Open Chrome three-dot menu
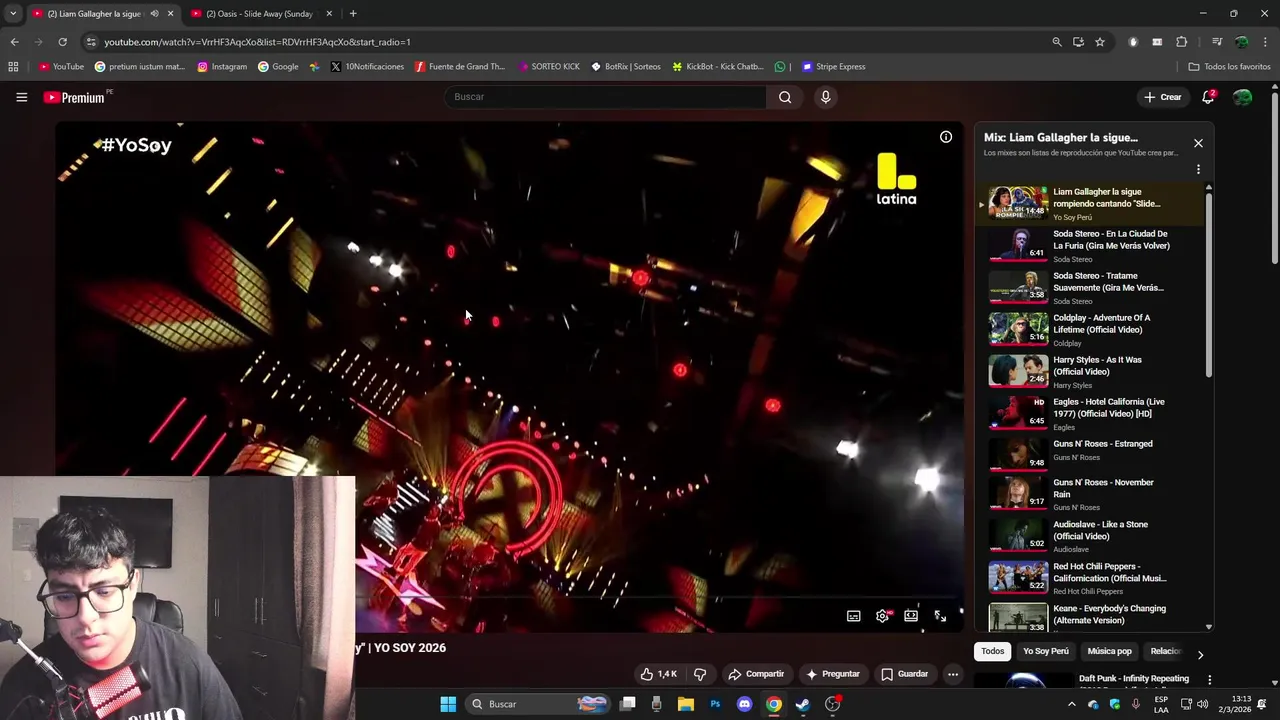 click(1265, 42)
